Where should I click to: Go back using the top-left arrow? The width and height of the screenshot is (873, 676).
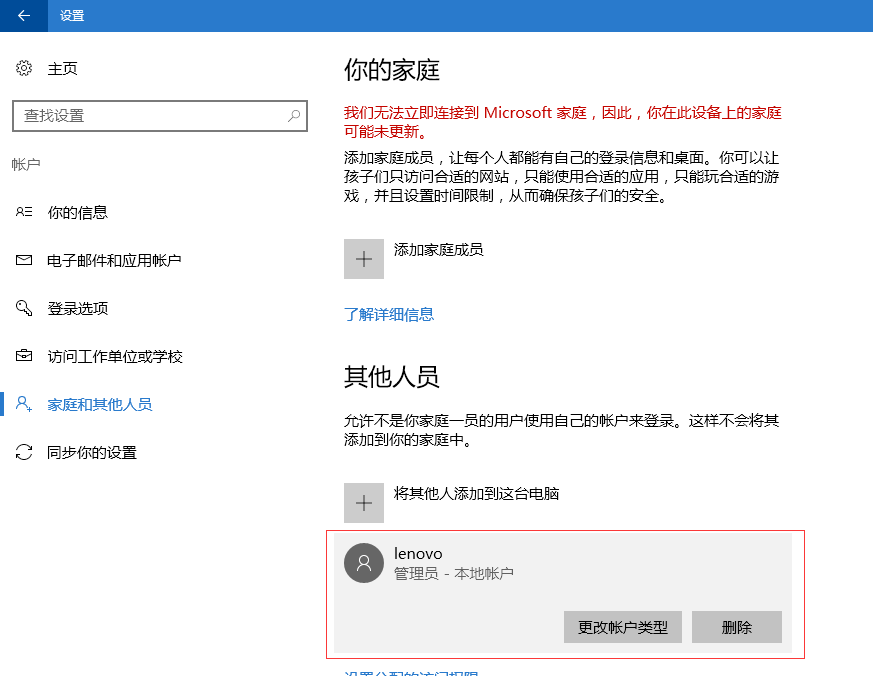pos(23,16)
